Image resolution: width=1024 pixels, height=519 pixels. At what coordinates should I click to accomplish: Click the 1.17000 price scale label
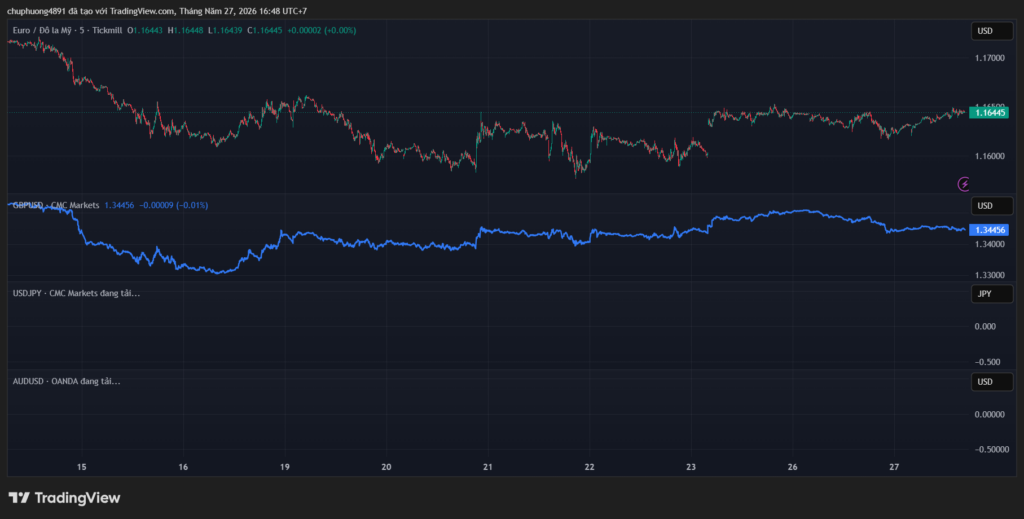[x=989, y=58]
